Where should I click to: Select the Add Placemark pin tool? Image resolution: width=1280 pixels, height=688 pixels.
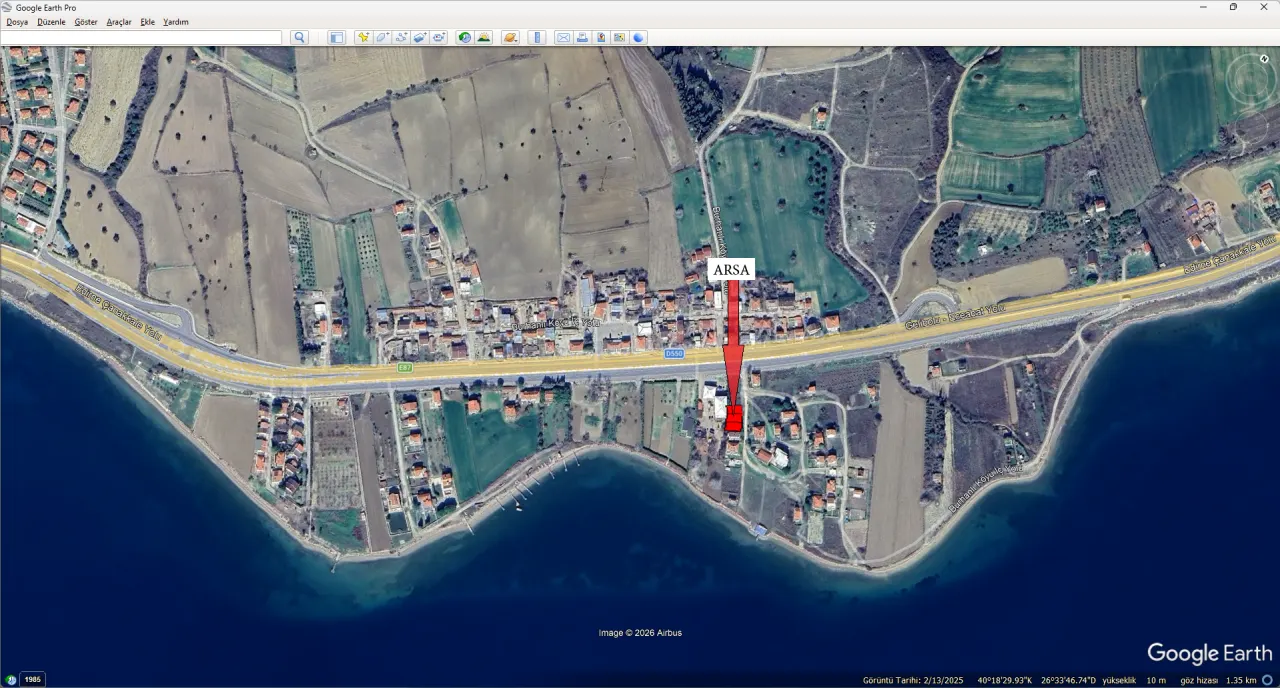[x=364, y=37]
